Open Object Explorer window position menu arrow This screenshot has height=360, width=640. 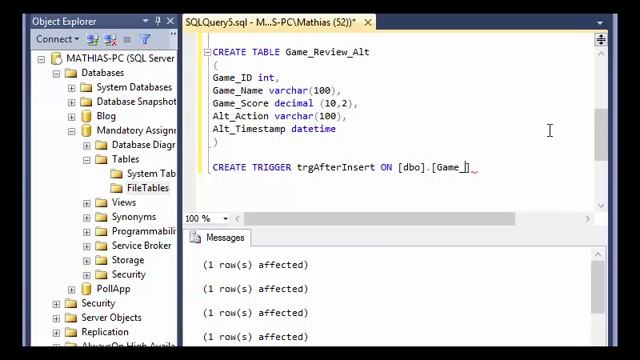(145, 21)
